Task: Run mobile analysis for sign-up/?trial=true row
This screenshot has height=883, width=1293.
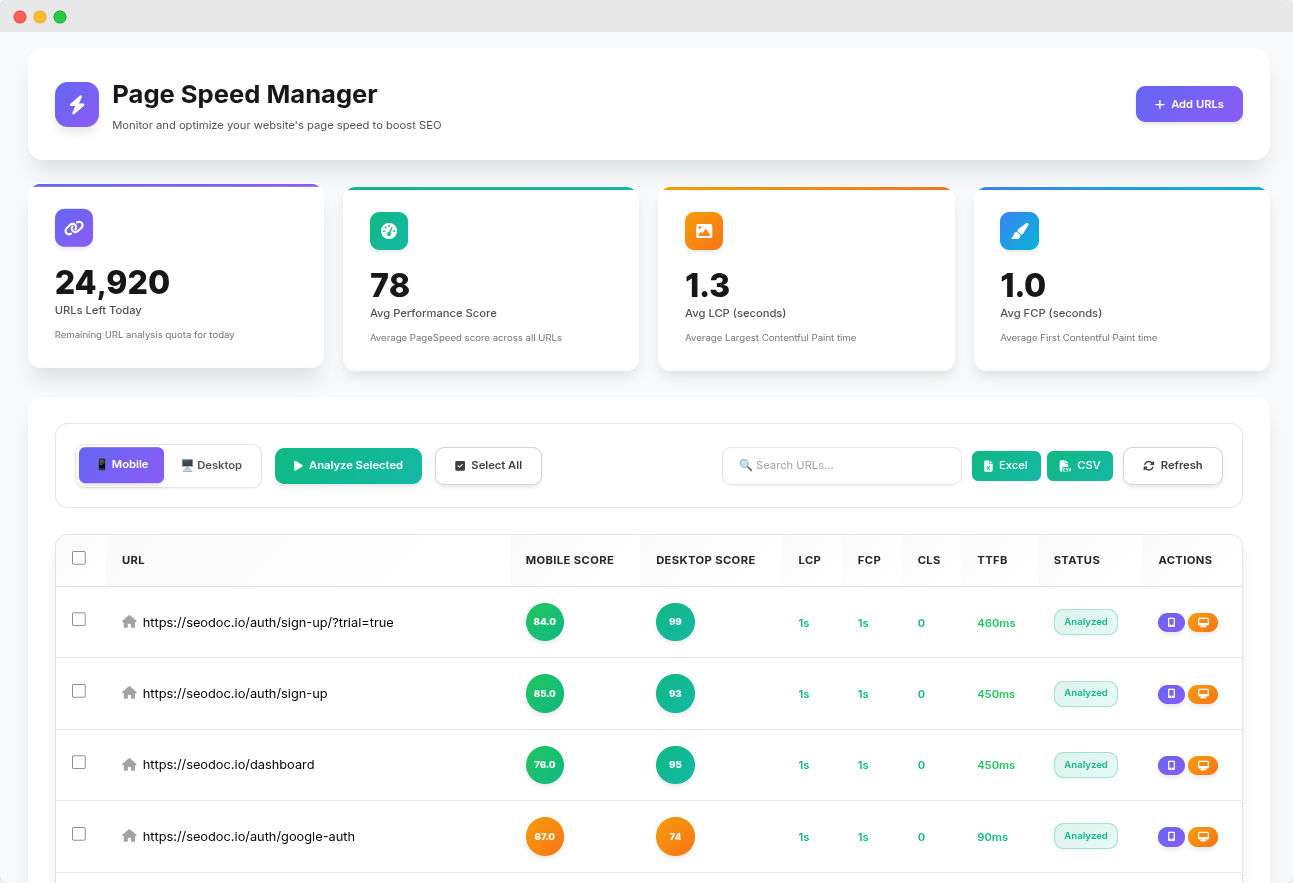Action: tap(1171, 622)
